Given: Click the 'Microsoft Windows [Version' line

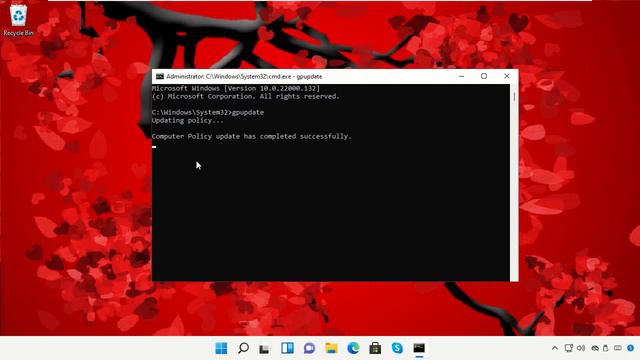Looking at the screenshot, I should [x=236, y=88].
